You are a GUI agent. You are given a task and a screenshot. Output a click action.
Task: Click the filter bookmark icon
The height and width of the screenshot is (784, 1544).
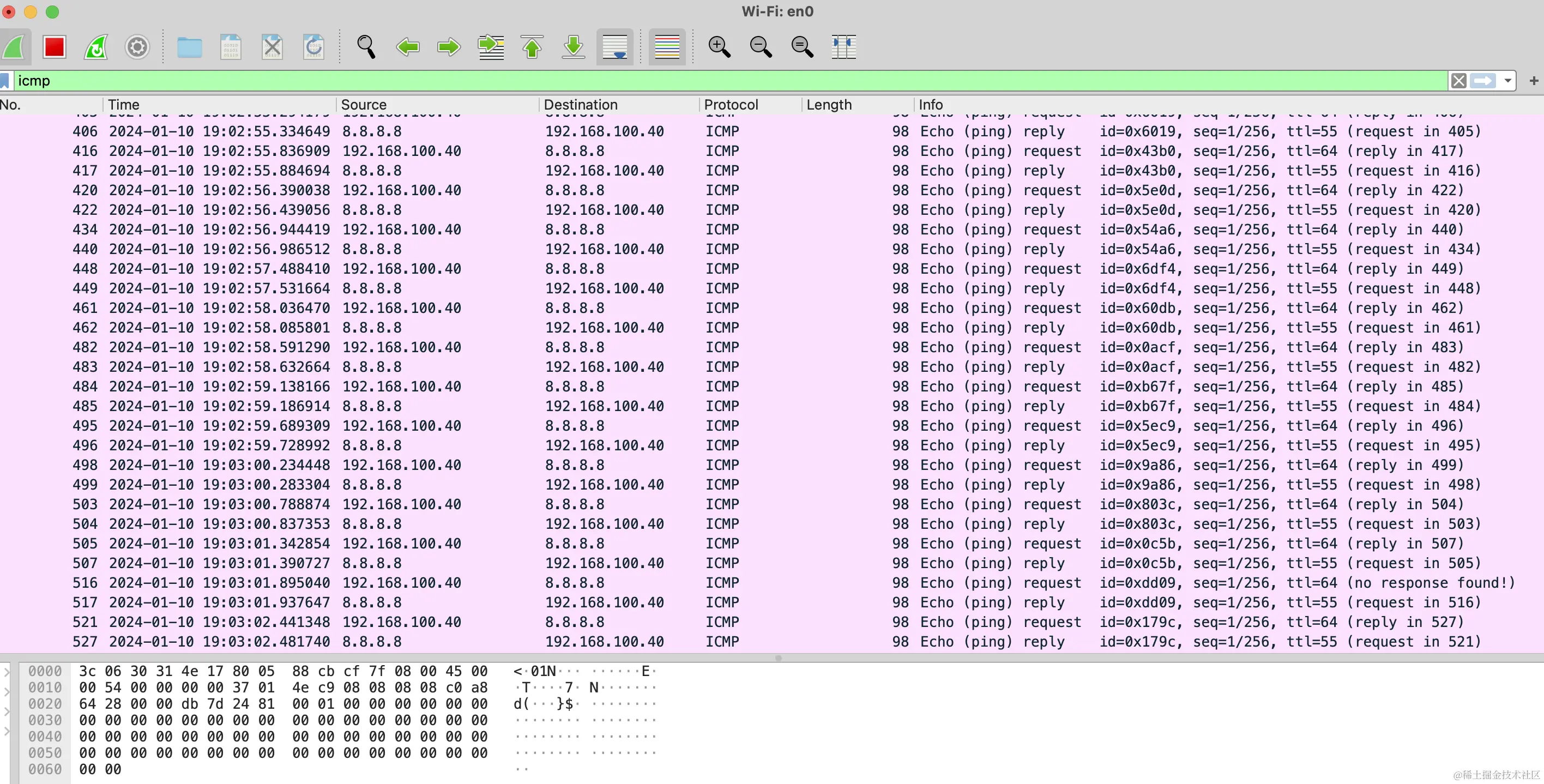(5, 80)
